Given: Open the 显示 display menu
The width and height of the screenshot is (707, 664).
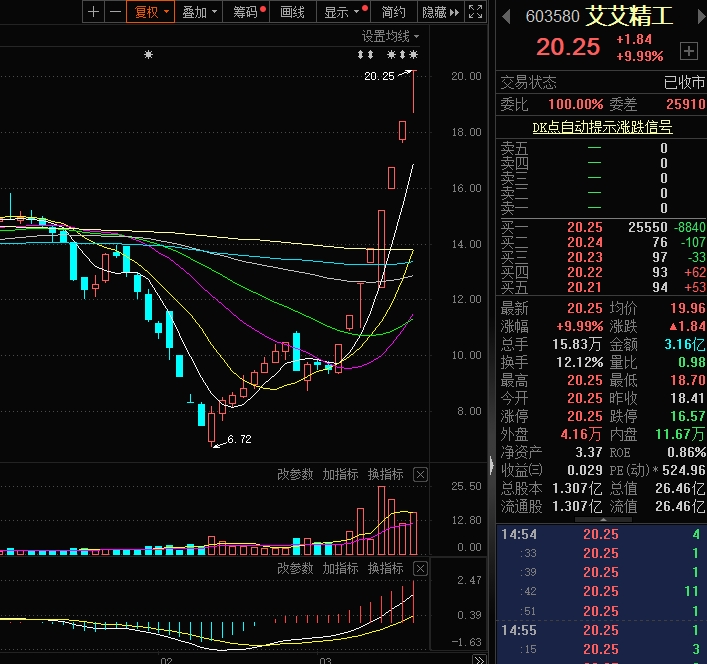Looking at the screenshot, I should [341, 12].
